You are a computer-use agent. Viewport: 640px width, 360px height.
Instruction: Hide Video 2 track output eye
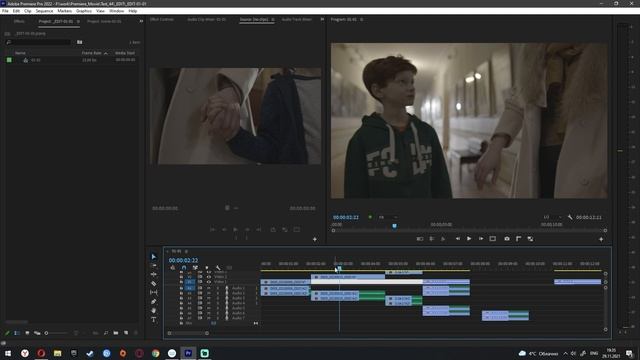[209, 277]
